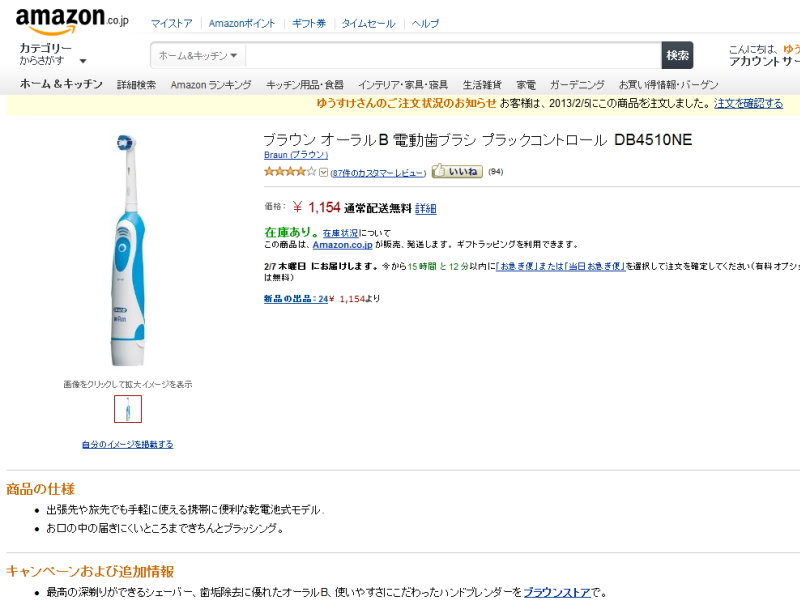
Task: Click the toothbrush thumbnail image
Action: pos(128,409)
